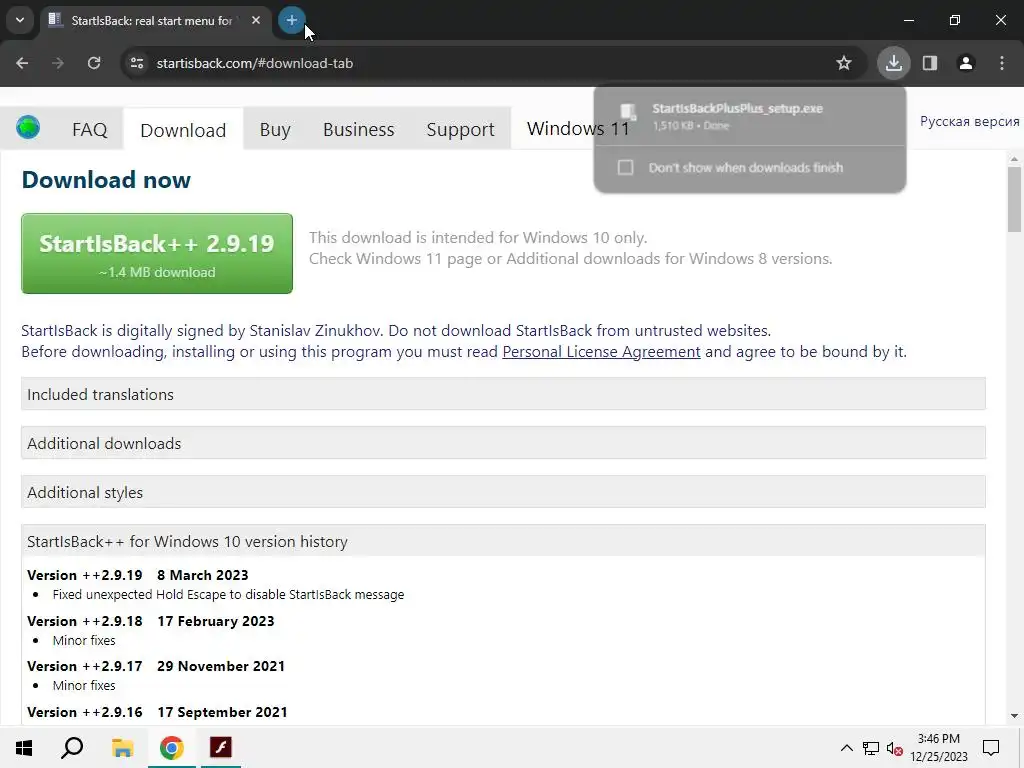Click the browser back arrow
1024x768 pixels.
(22, 63)
